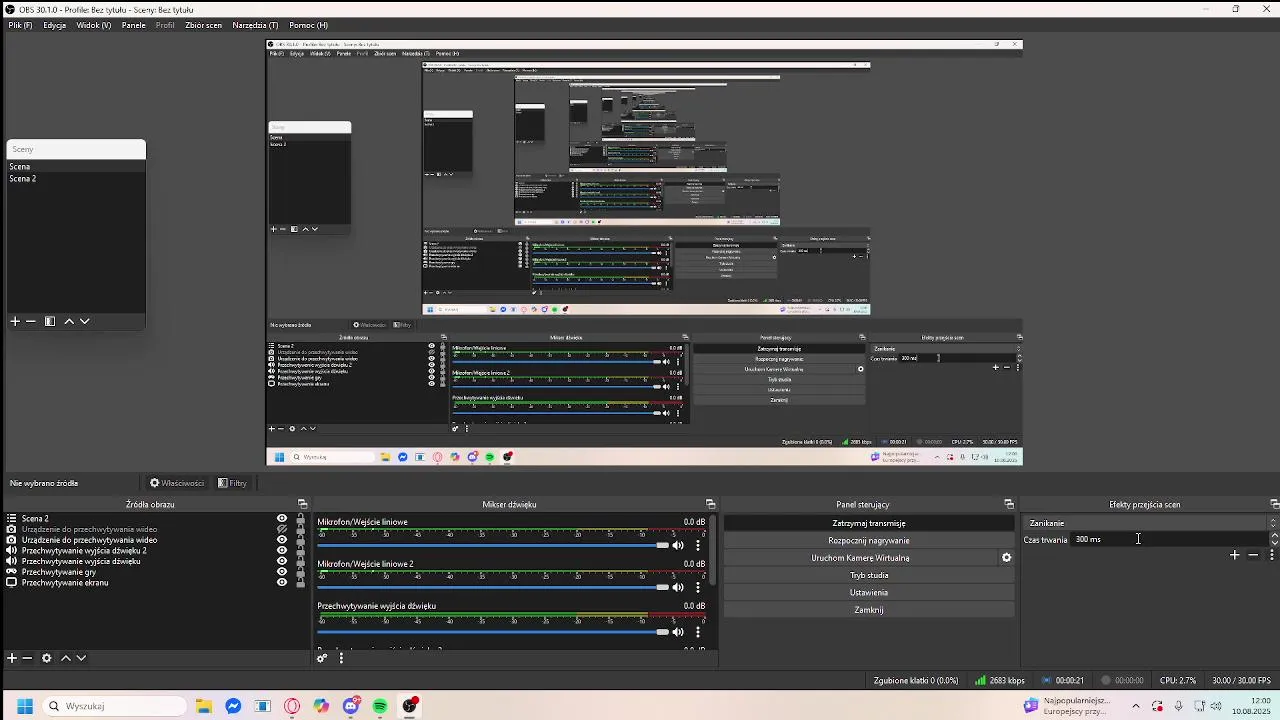Open options dots for Mikrofon/Wejście liniowe

698,545
